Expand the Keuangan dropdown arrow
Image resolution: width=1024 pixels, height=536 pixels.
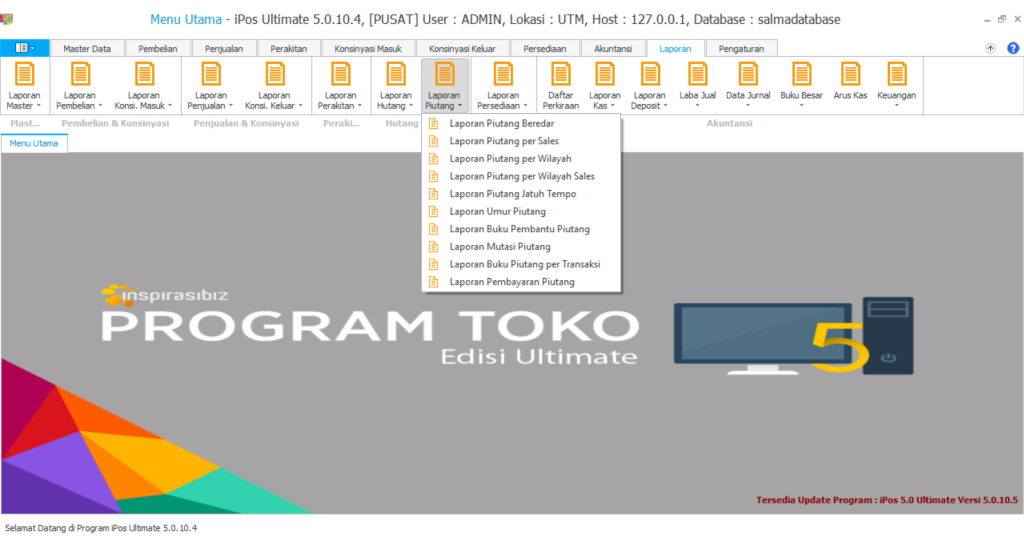point(896,106)
